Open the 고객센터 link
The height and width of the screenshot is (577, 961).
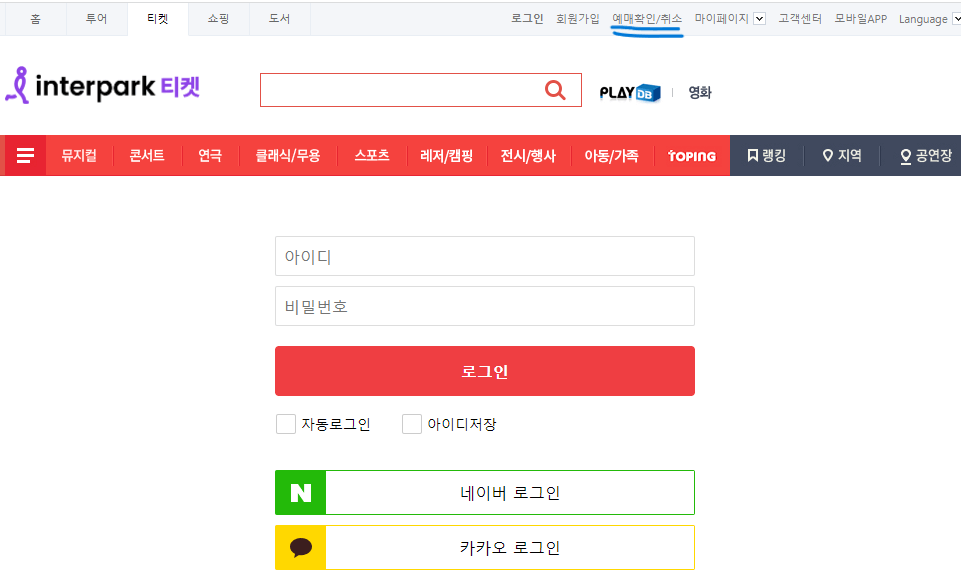tap(800, 18)
